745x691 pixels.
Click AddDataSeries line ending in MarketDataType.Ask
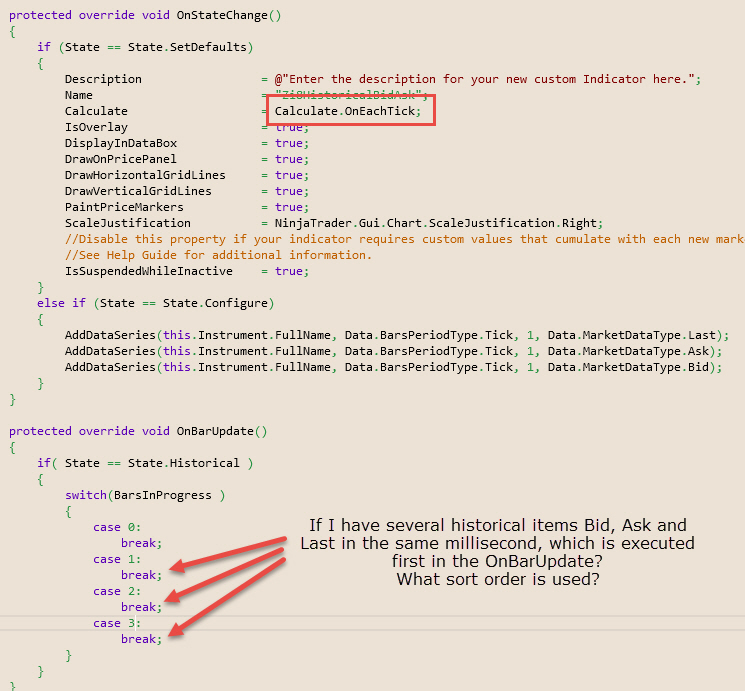tap(393, 351)
